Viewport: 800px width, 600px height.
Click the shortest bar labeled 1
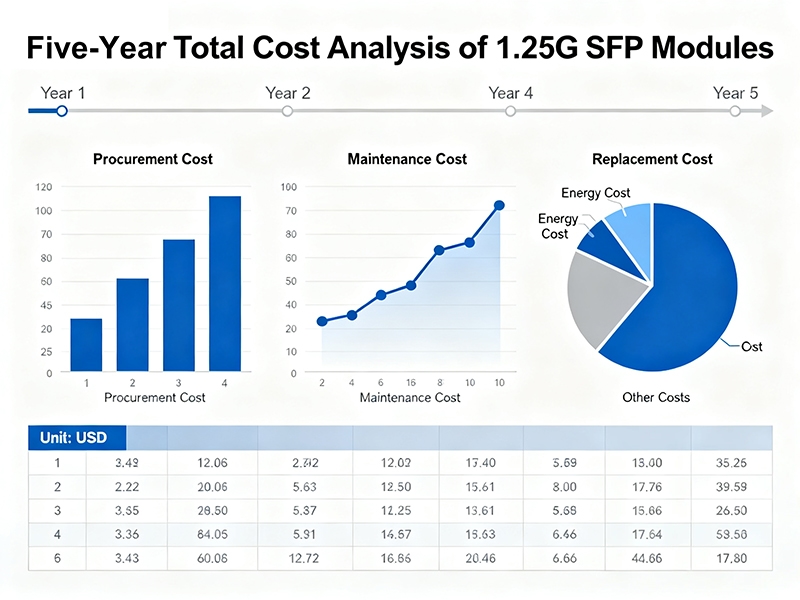86,345
